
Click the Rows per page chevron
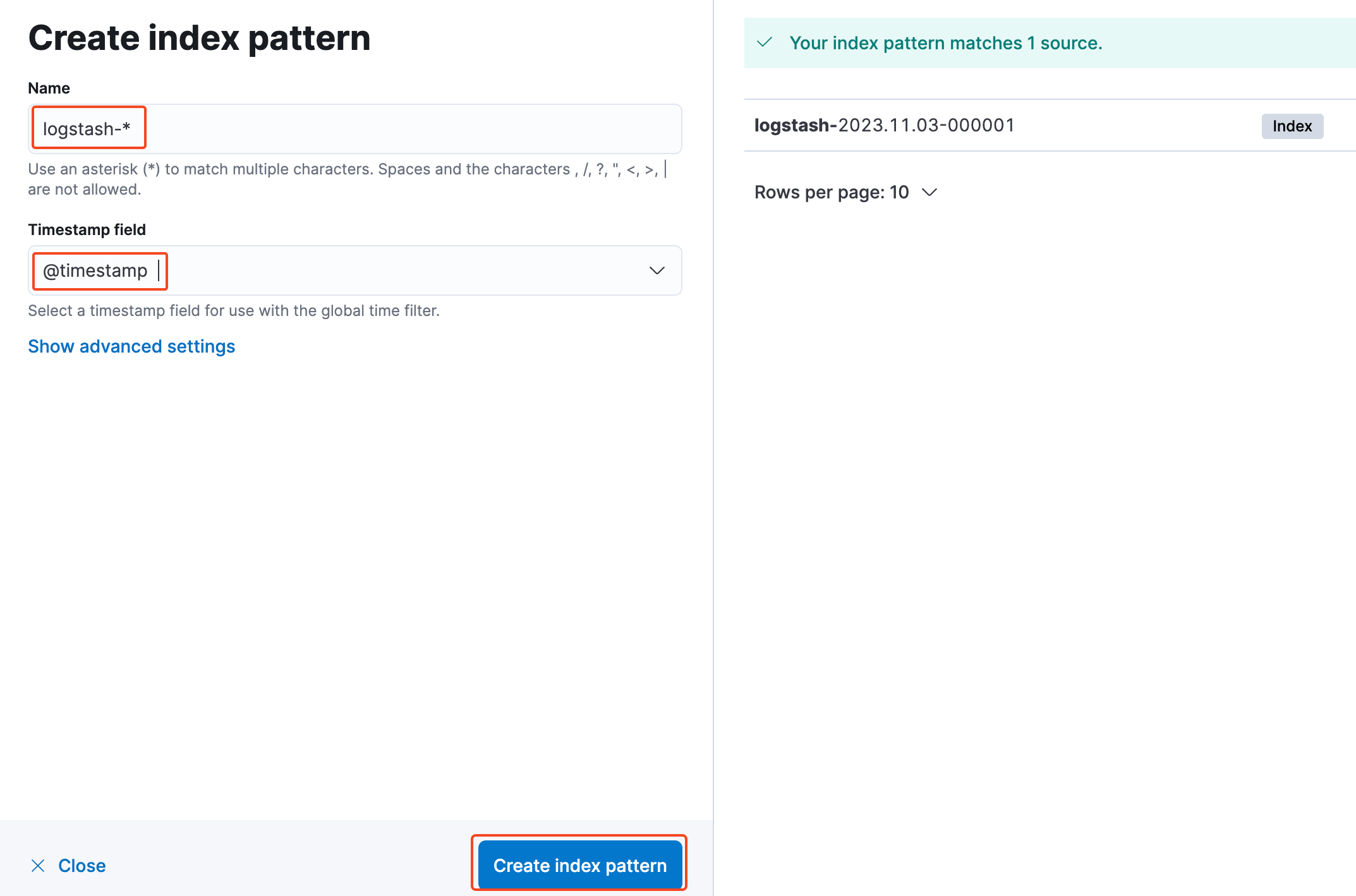tap(929, 192)
